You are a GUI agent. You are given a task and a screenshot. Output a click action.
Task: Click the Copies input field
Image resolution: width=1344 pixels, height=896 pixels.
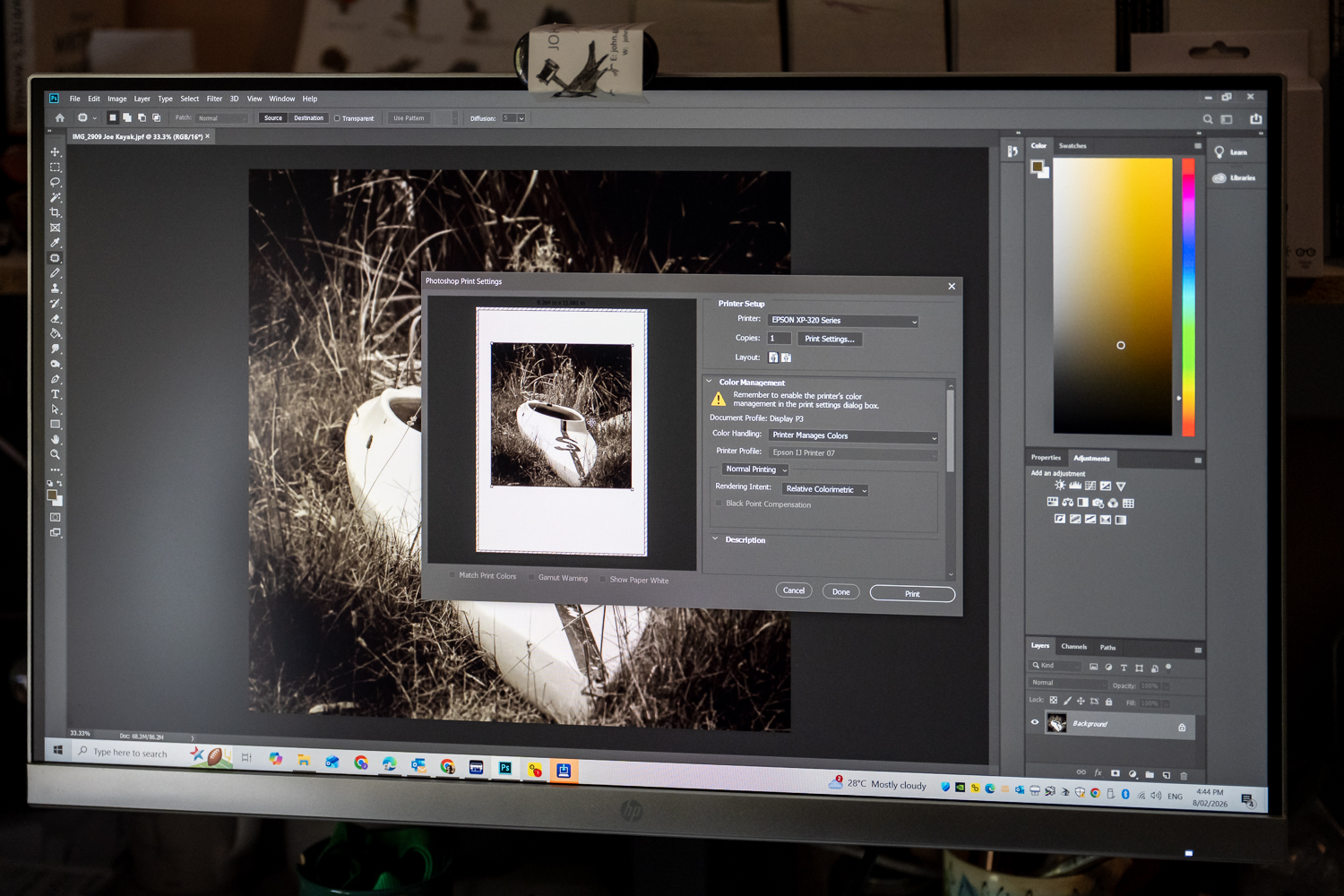(779, 338)
